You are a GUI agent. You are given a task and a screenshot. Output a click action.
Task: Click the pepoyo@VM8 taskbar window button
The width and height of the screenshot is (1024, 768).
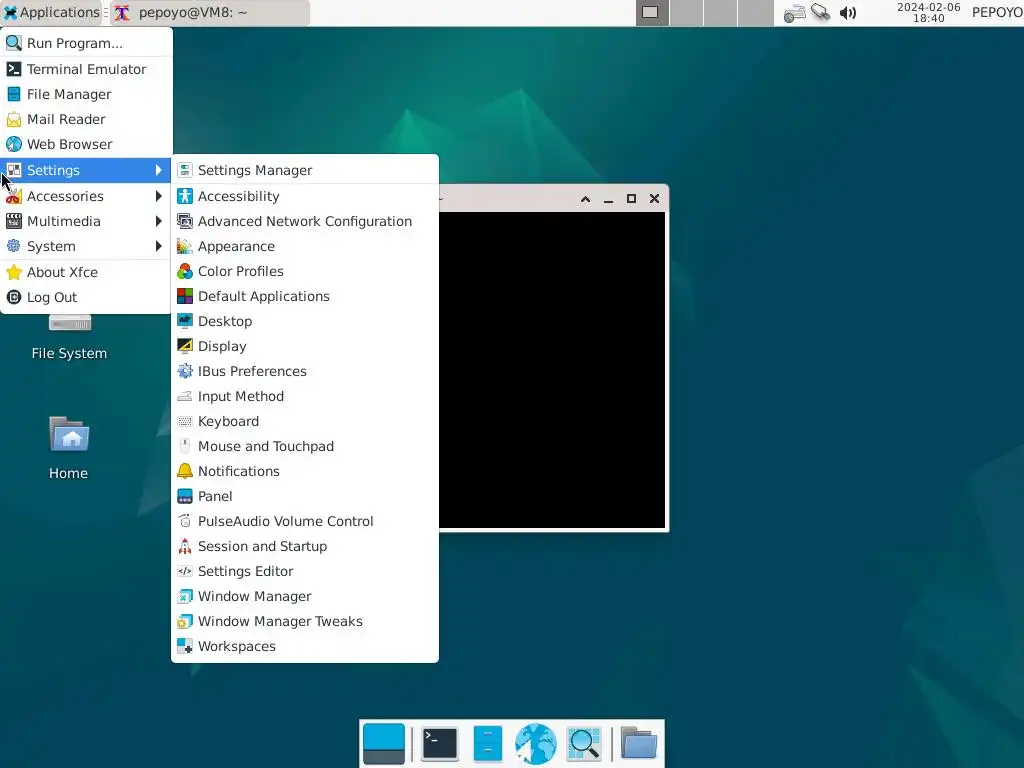coord(210,12)
